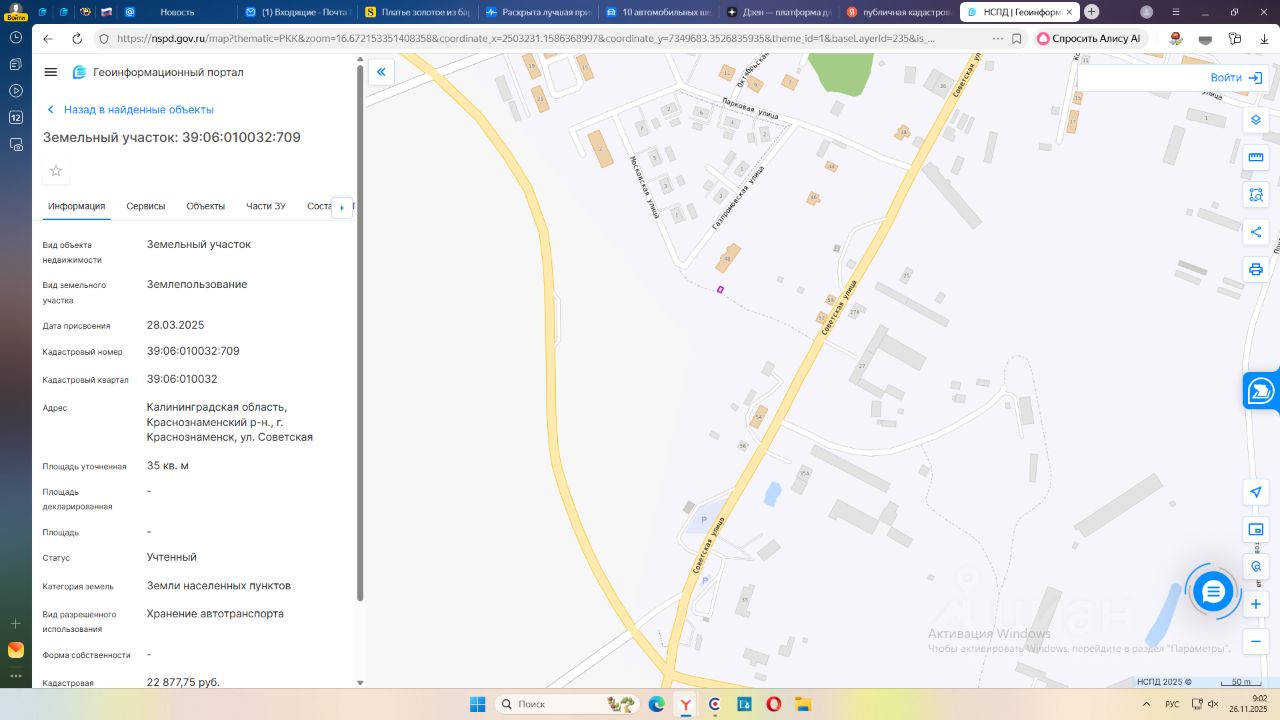The width and height of the screenshot is (1280, 720).
Task: Click the Windows taskbar search box
Action: coord(567,704)
